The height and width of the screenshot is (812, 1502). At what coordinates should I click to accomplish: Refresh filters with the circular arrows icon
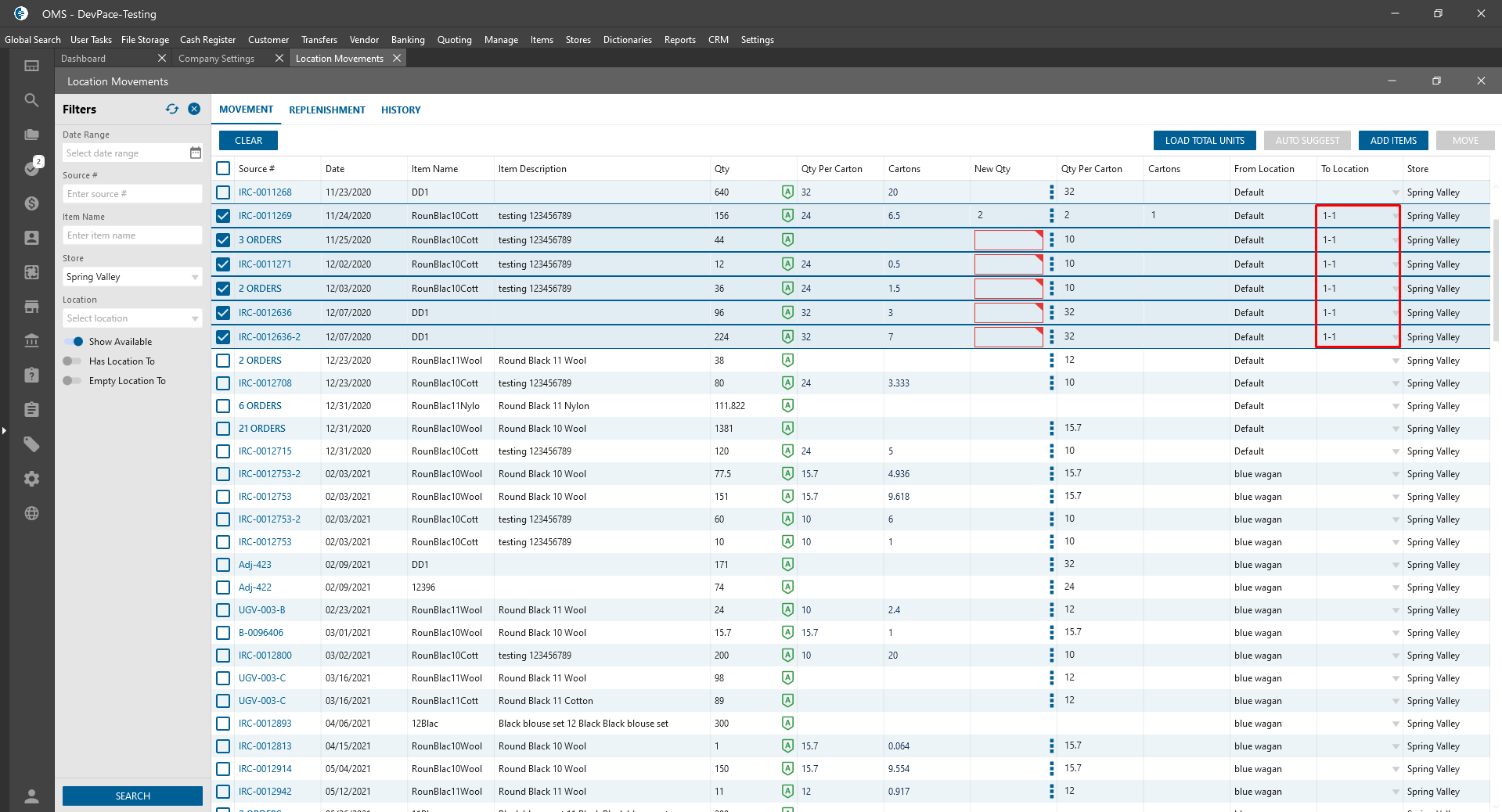(x=172, y=110)
